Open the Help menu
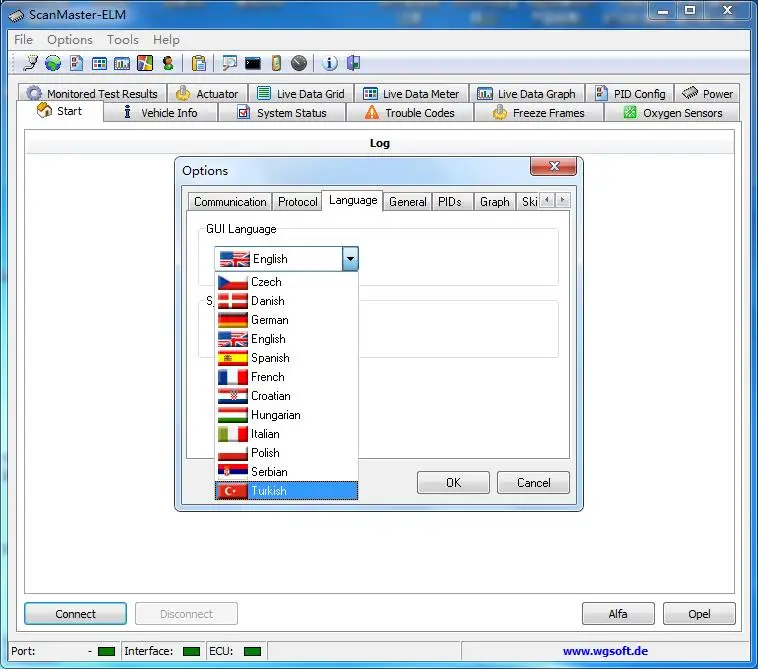Image resolution: width=758 pixels, height=669 pixels. click(x=166, y=40)
